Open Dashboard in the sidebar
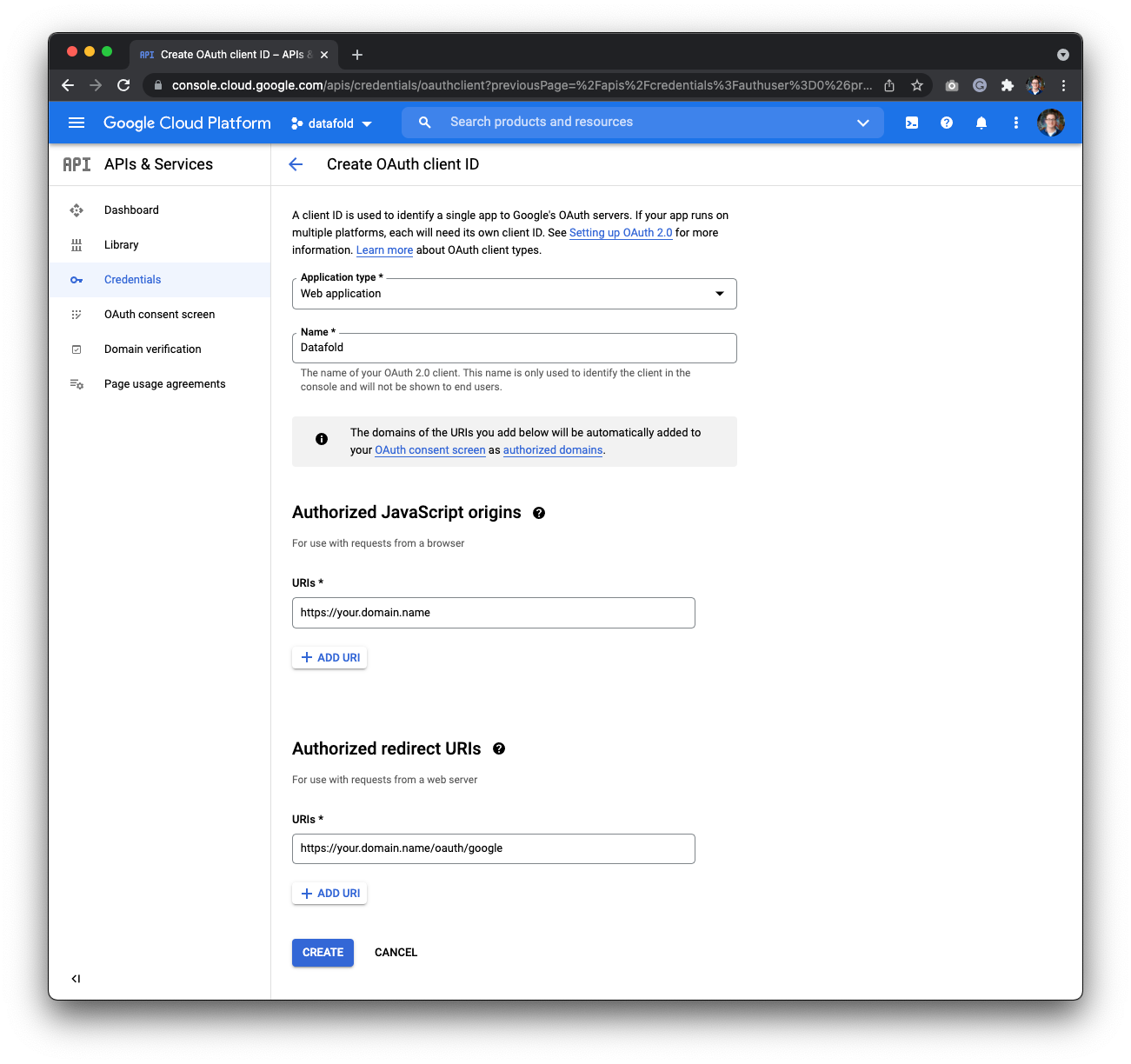 (159, 210)
